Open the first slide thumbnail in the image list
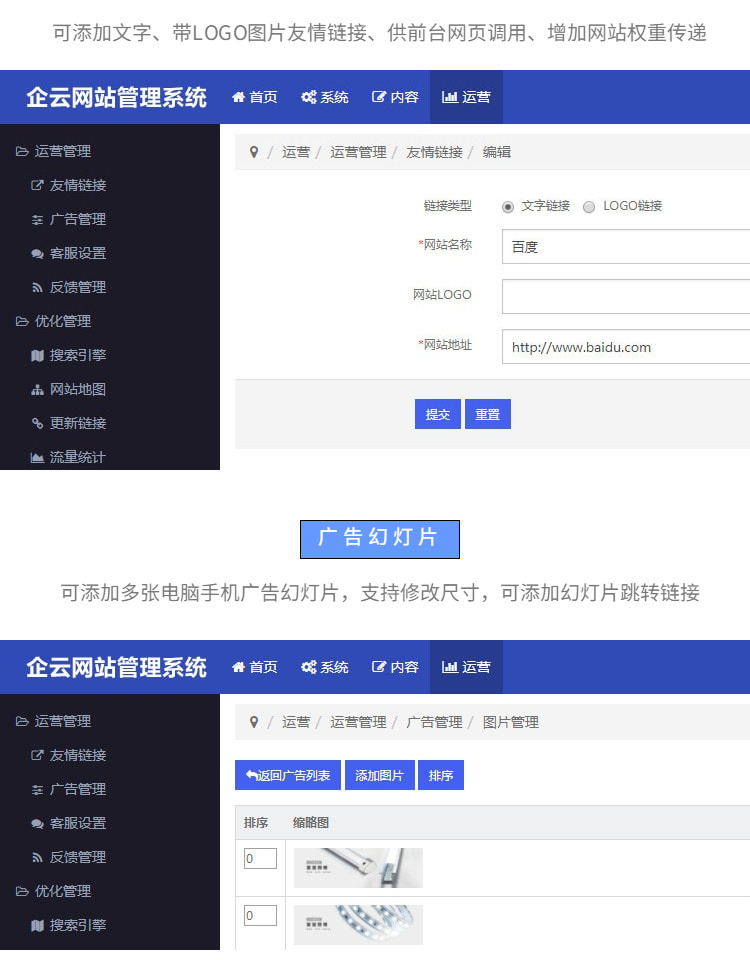This screenshot has width=750, height=960. 358,867
